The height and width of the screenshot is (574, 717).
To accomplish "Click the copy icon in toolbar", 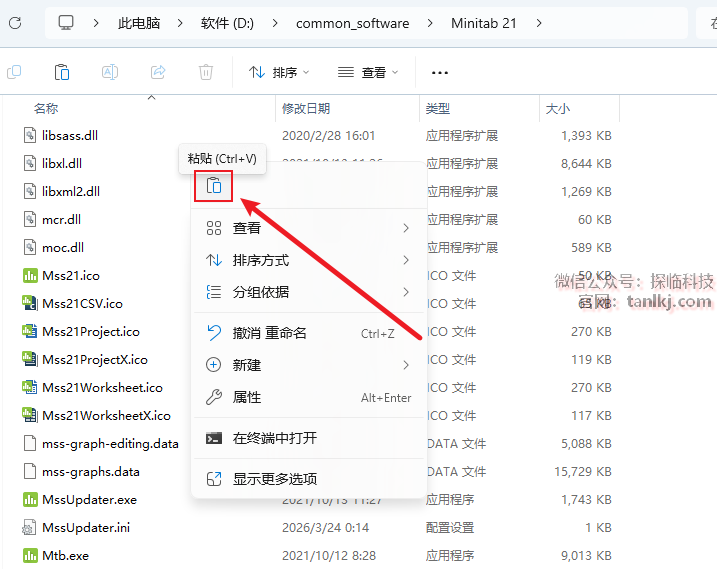I will pyautogui.click(x=14, y=72).
